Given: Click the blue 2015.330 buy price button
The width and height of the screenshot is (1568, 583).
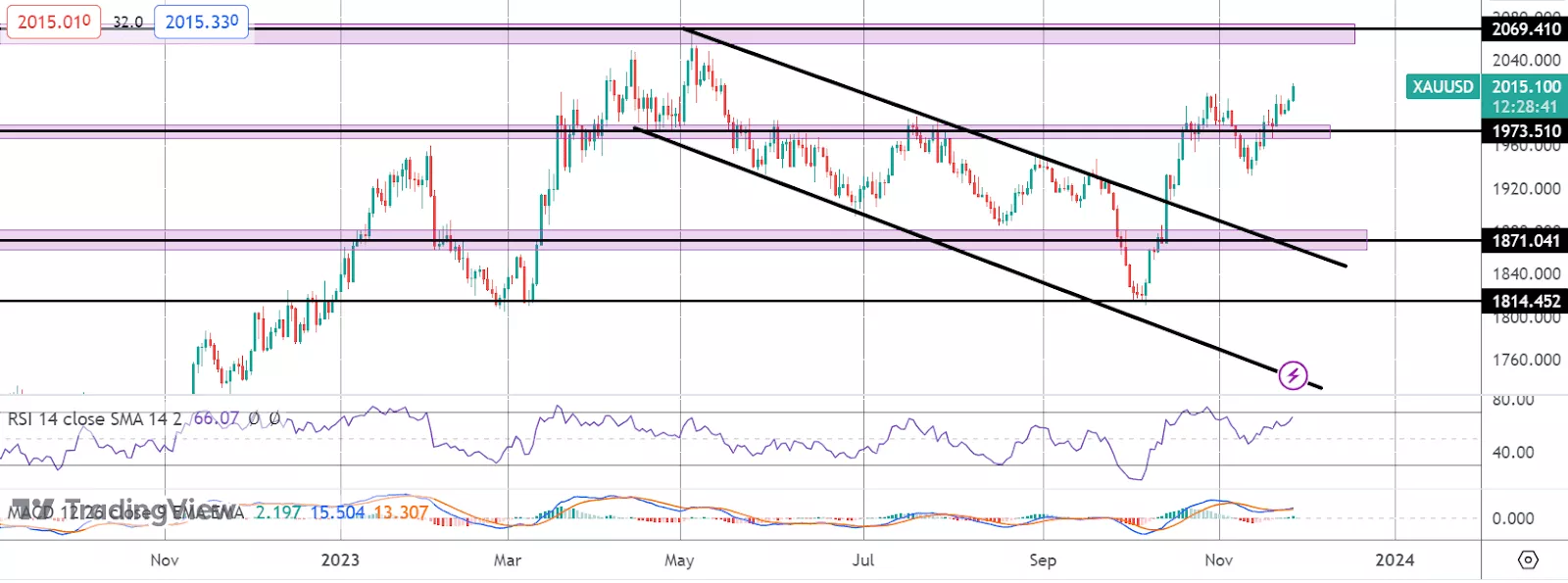Looking at the screenshot, I should pos(201,22).
